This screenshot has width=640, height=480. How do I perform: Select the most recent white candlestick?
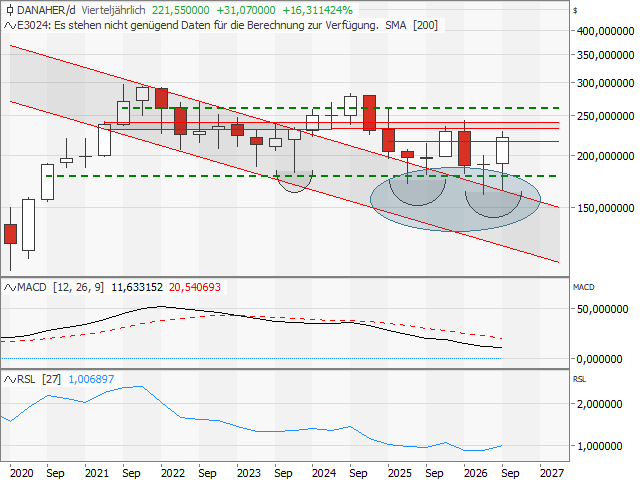pos(502,151)
